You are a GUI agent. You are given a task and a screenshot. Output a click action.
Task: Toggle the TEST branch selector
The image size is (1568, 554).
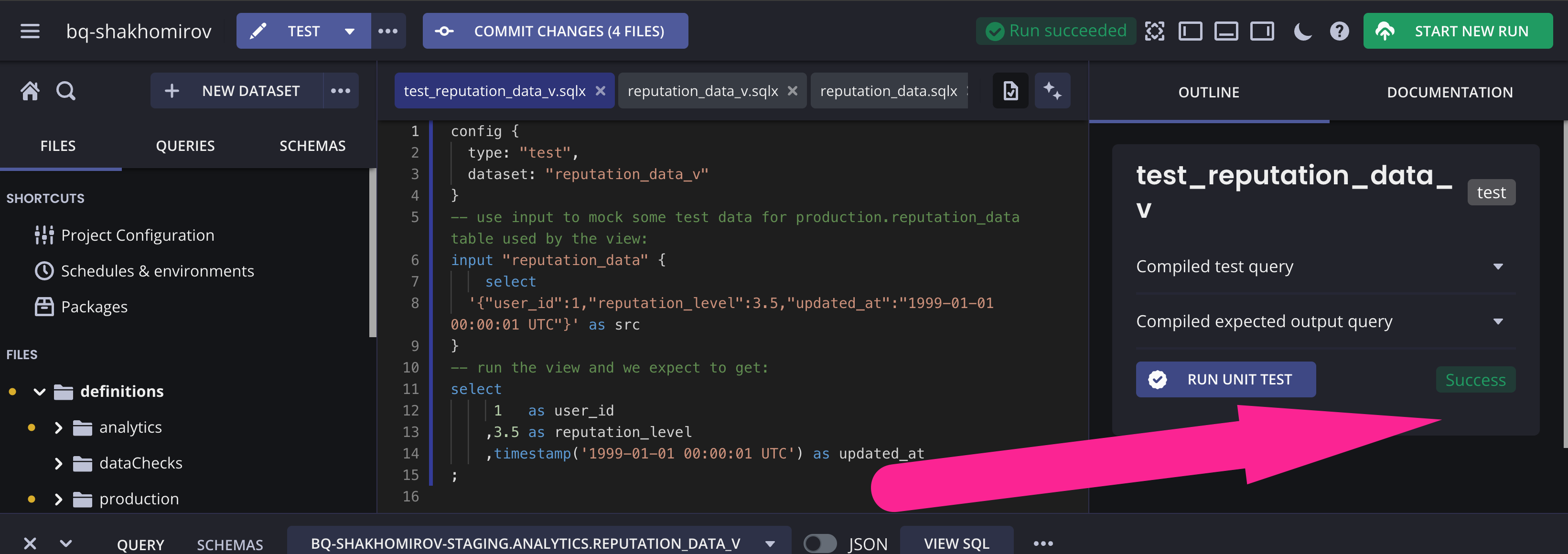(349, 30)
